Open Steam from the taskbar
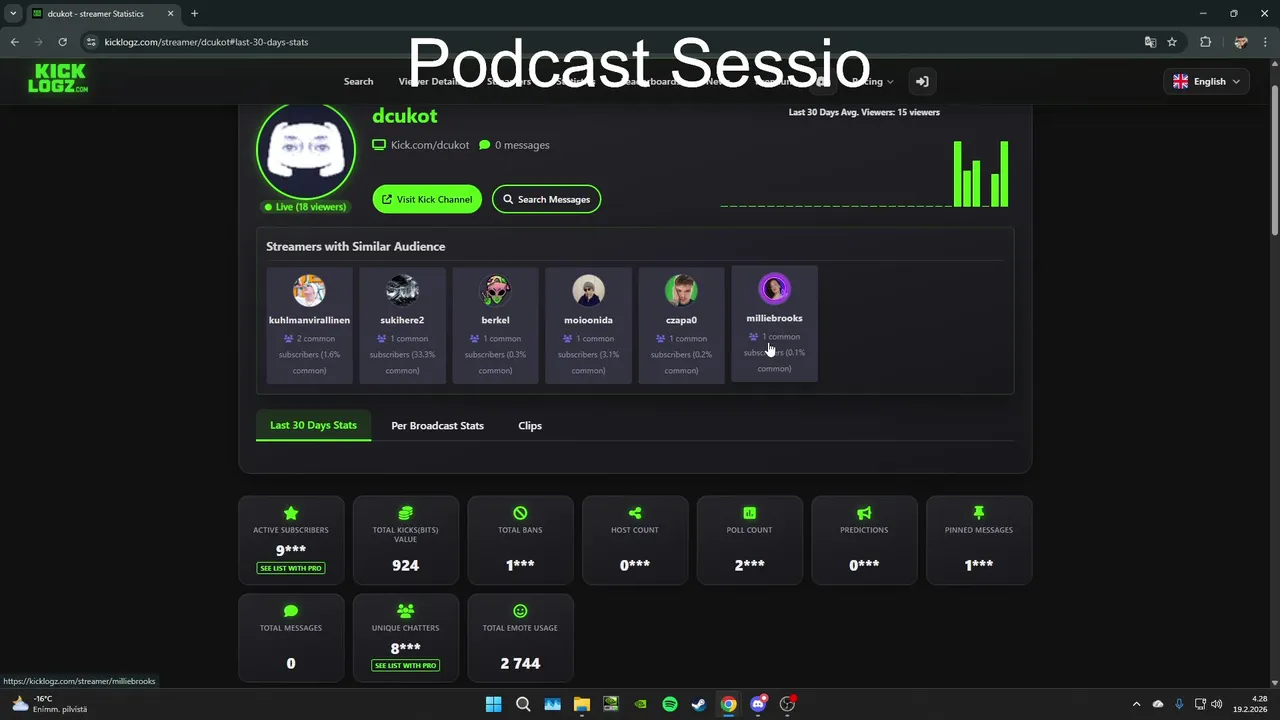 coord(699,704)
